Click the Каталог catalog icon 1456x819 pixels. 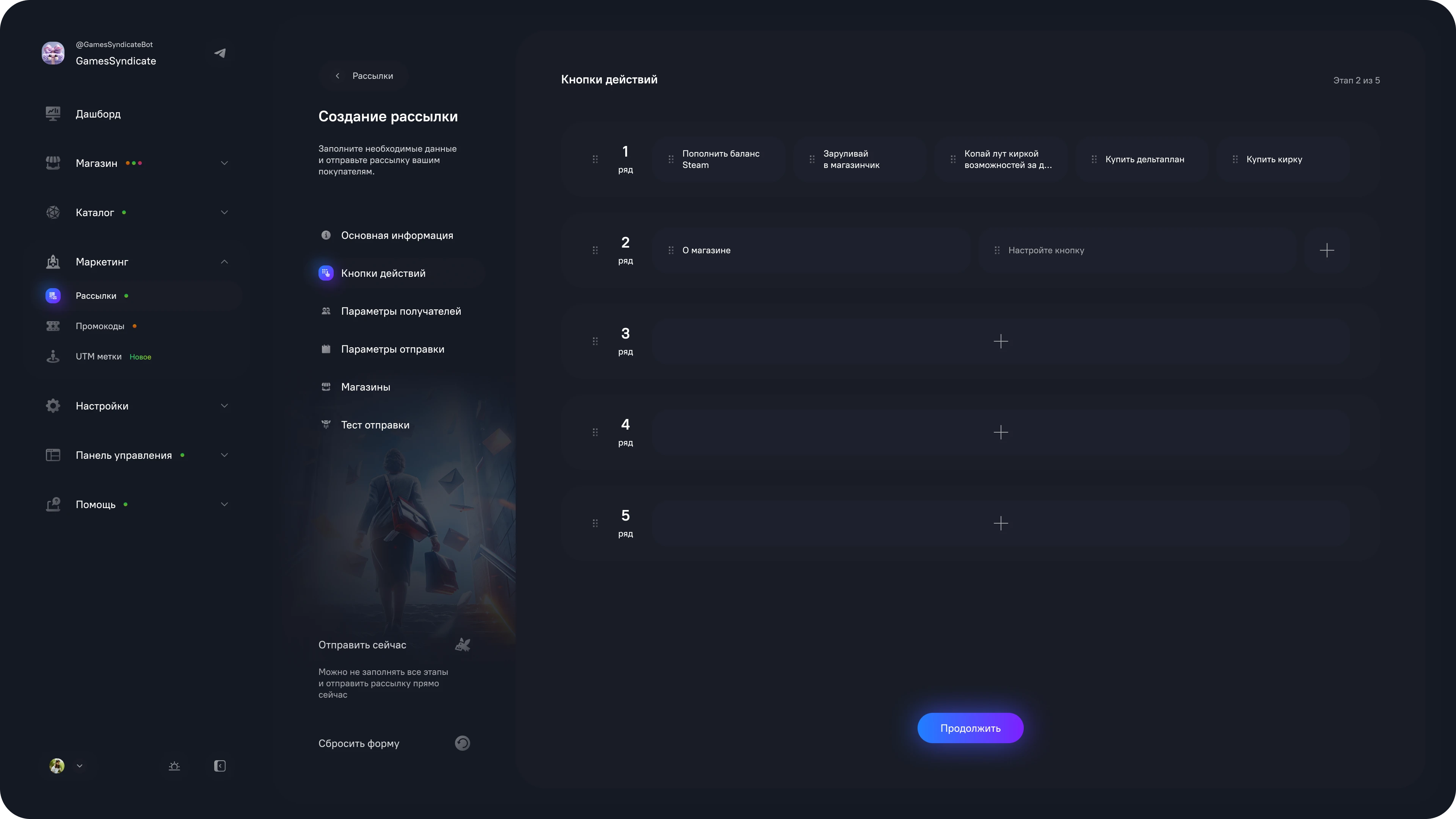pos(53,212)
